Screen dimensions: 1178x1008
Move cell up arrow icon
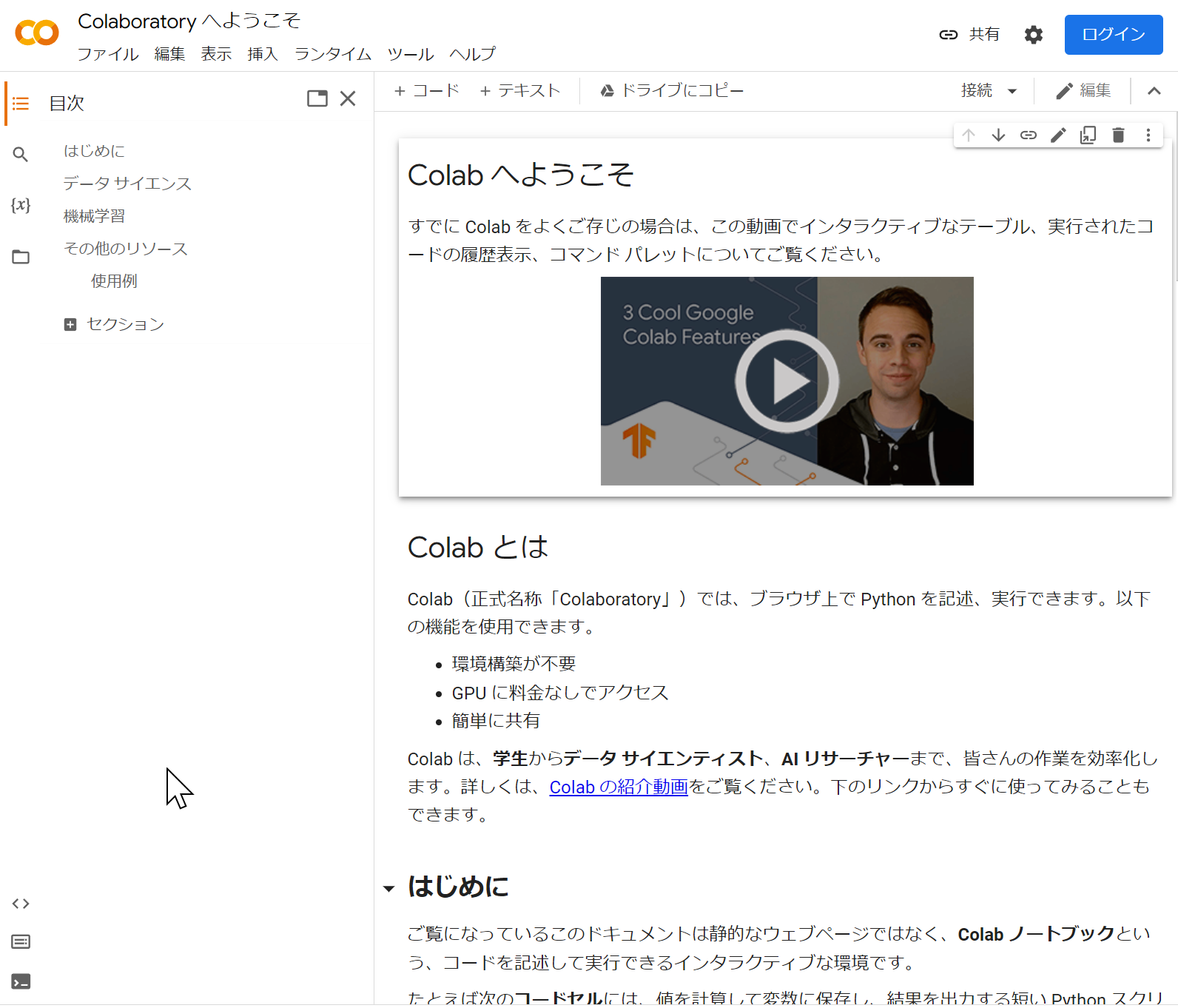969,135
